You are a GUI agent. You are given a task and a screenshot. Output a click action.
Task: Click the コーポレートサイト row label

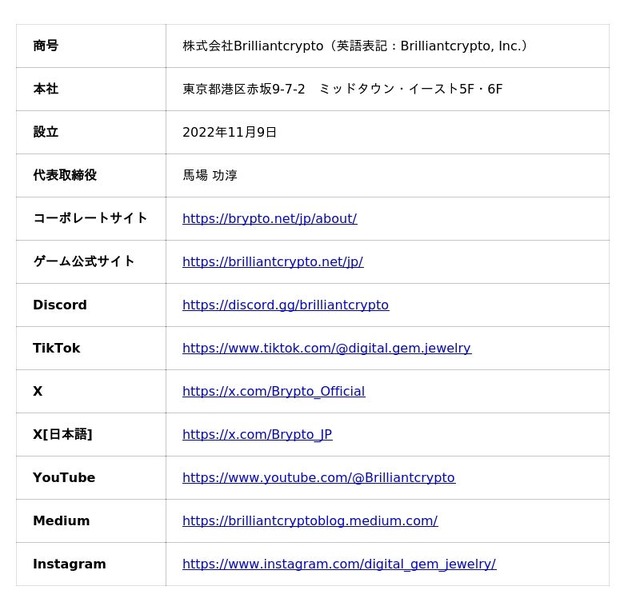90,218
